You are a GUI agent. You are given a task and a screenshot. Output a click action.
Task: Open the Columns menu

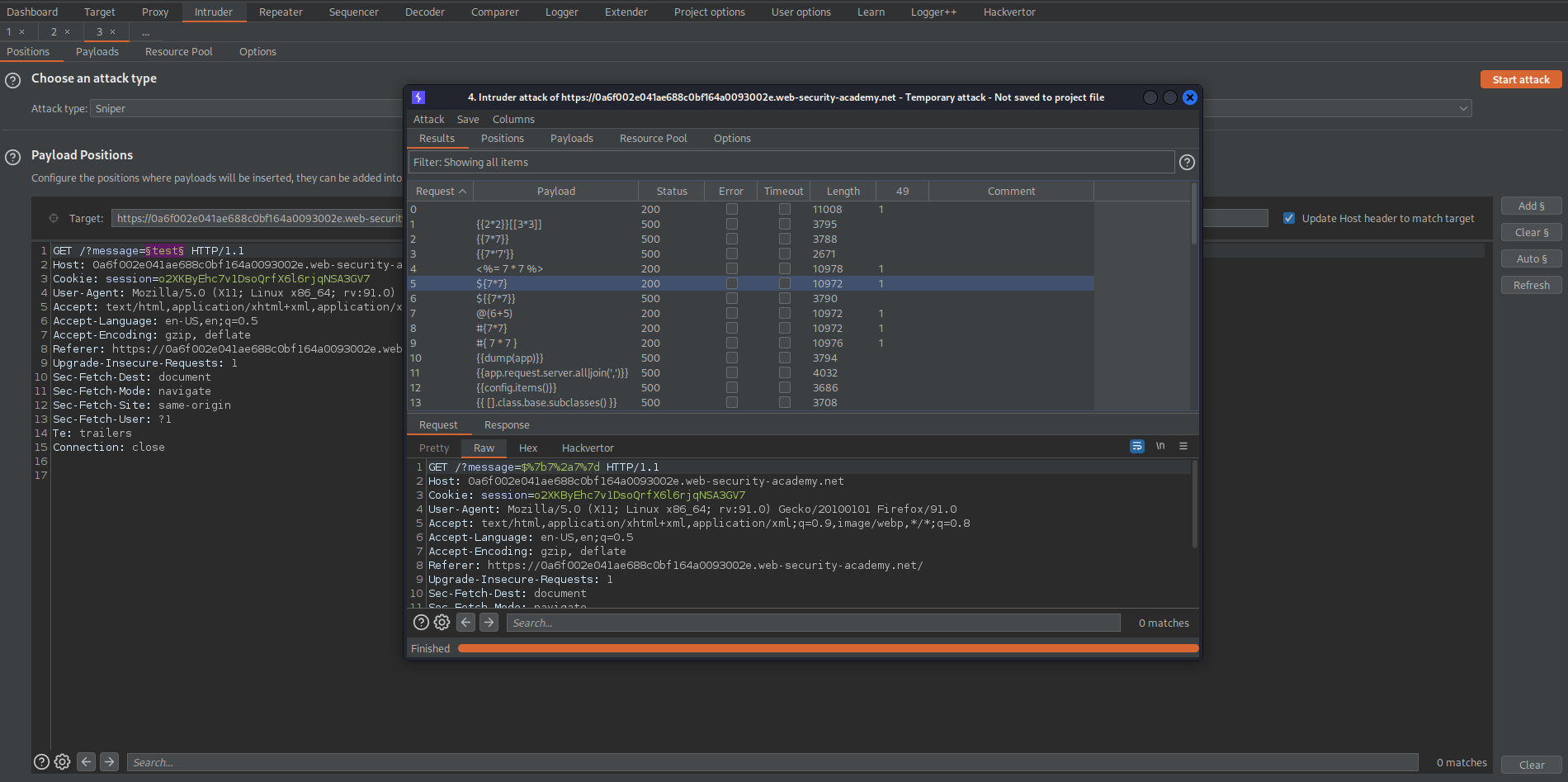(513, 120)
